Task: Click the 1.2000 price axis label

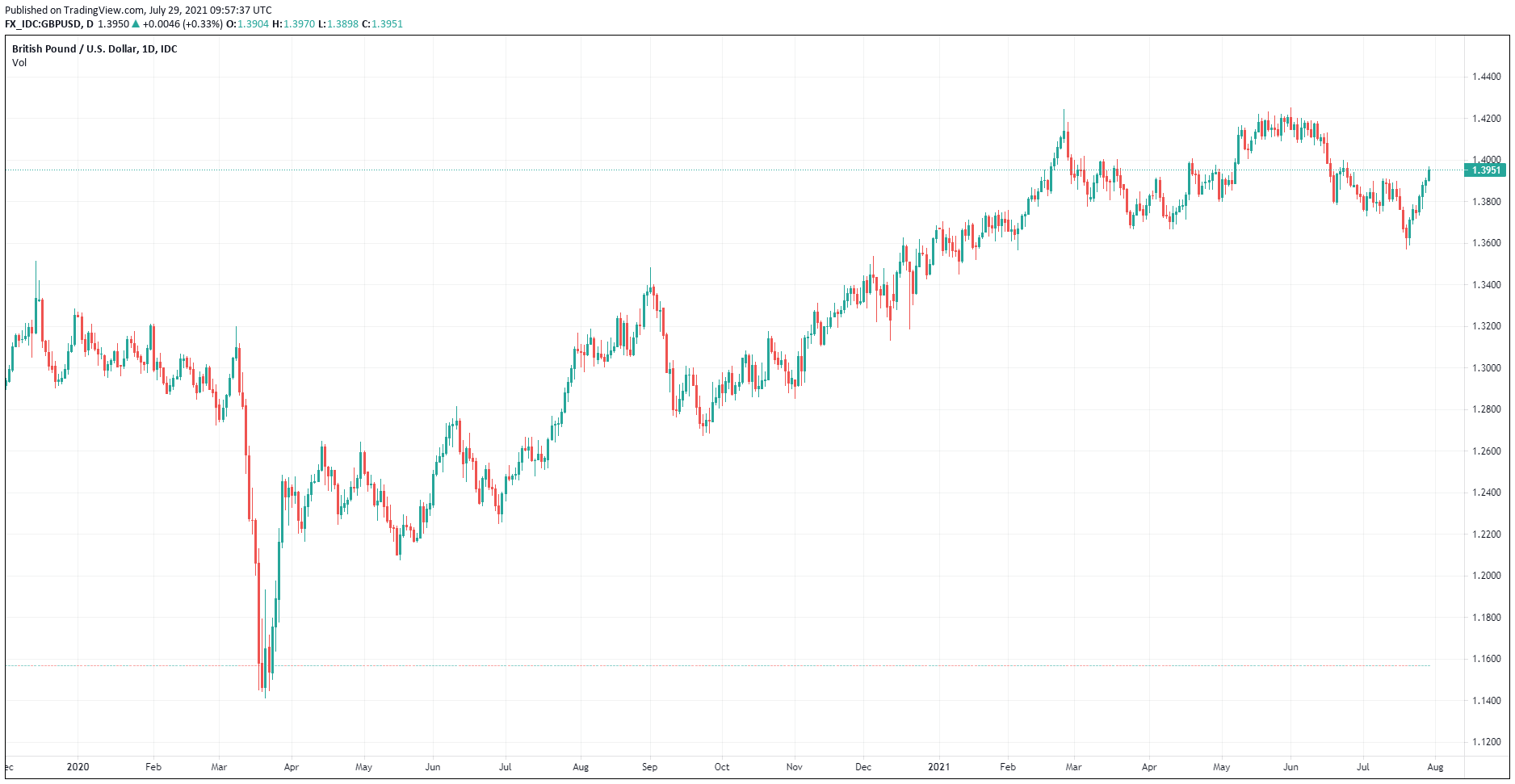Action: 1486,576
